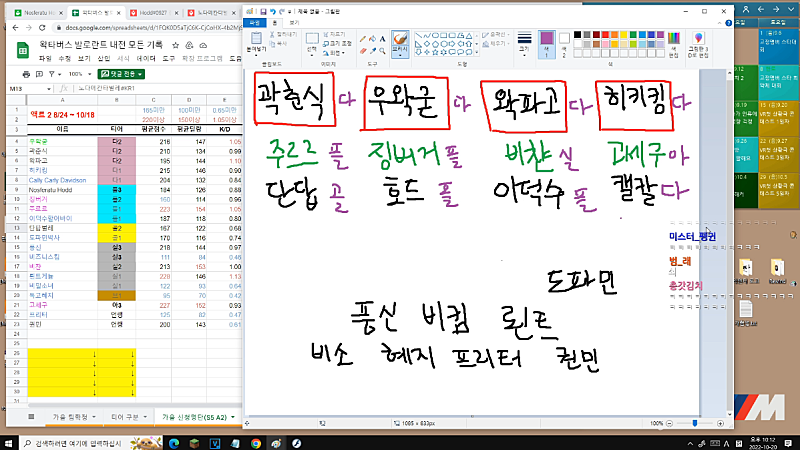Open the 삽입 menu in Google Sheets

[104, 59]
